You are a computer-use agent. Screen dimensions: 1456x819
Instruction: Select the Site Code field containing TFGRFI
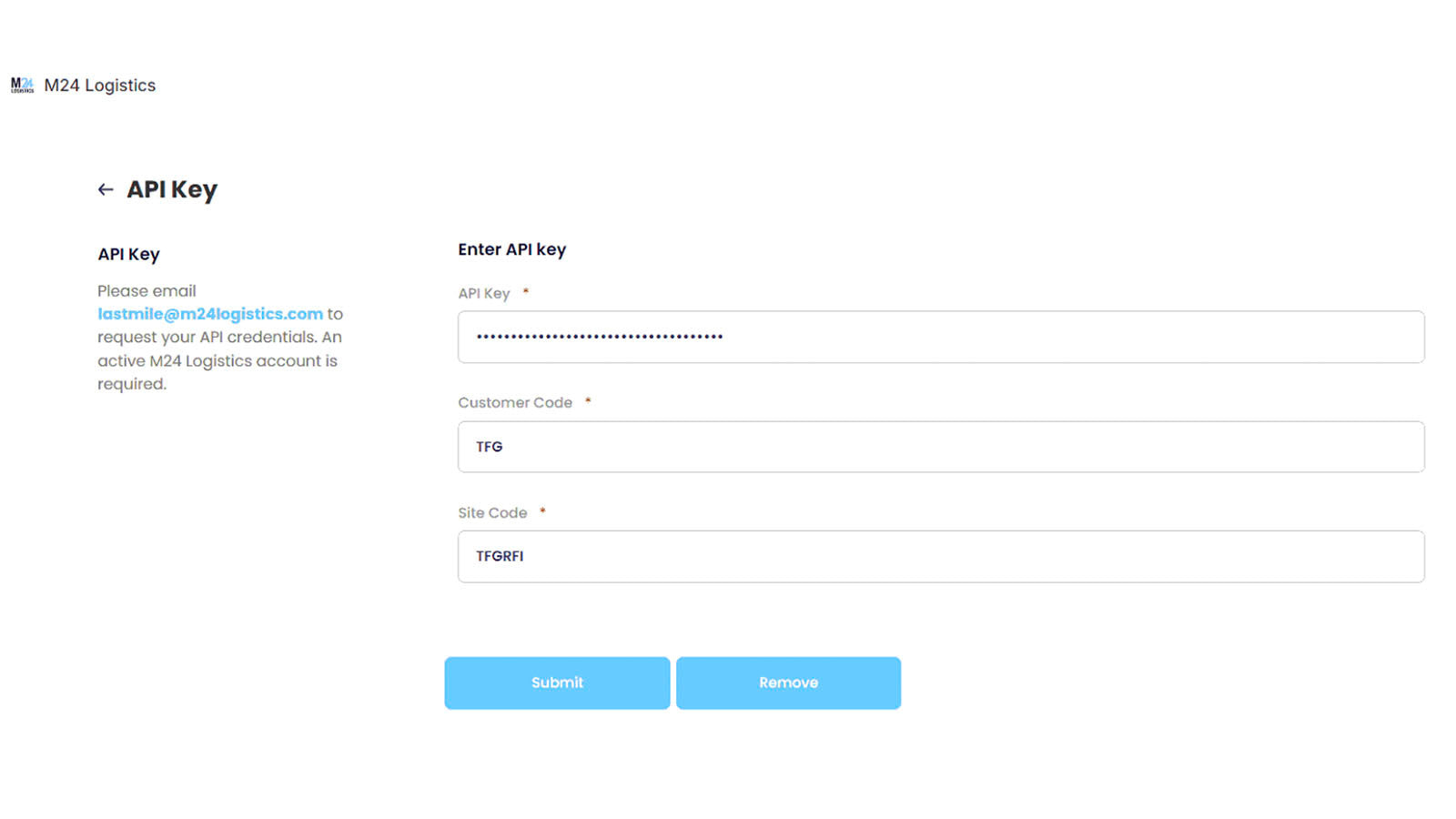coord(941,556)
